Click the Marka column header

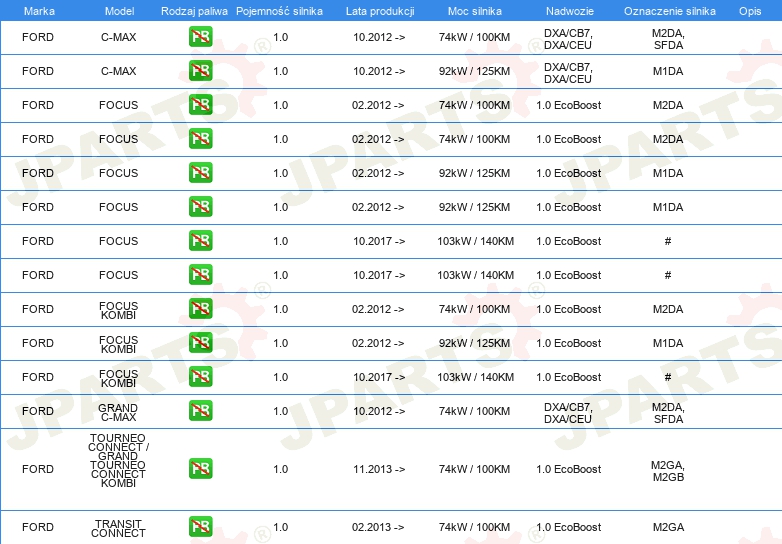[x=39, y=11]
